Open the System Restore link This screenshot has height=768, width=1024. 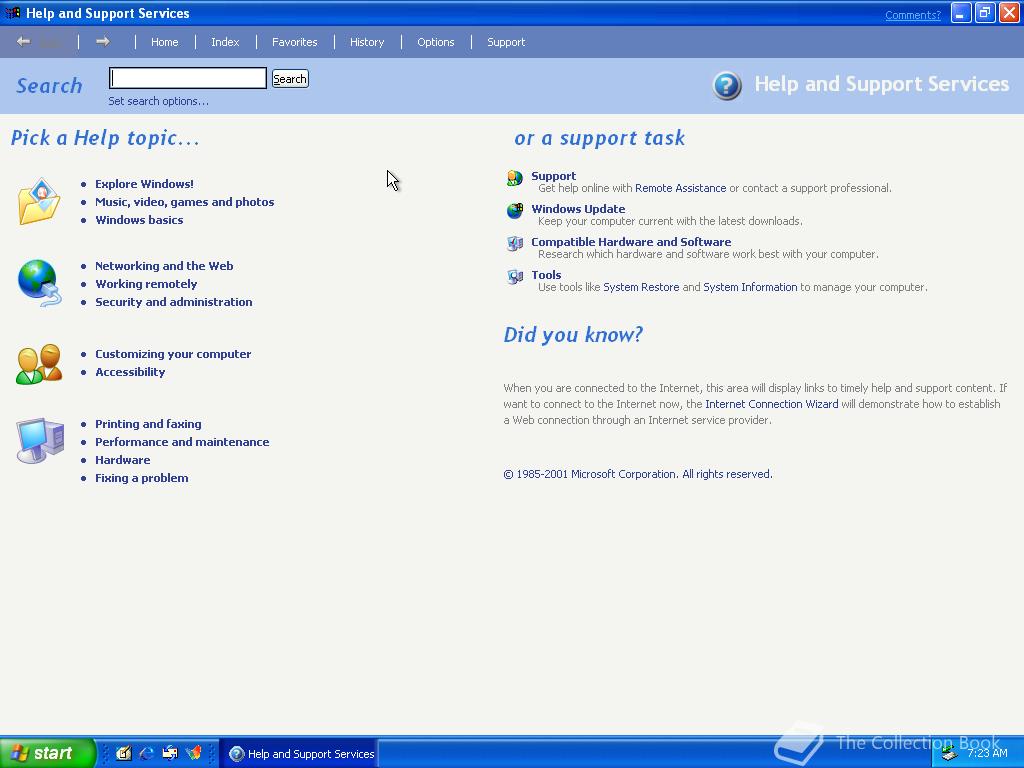point(641,287)
